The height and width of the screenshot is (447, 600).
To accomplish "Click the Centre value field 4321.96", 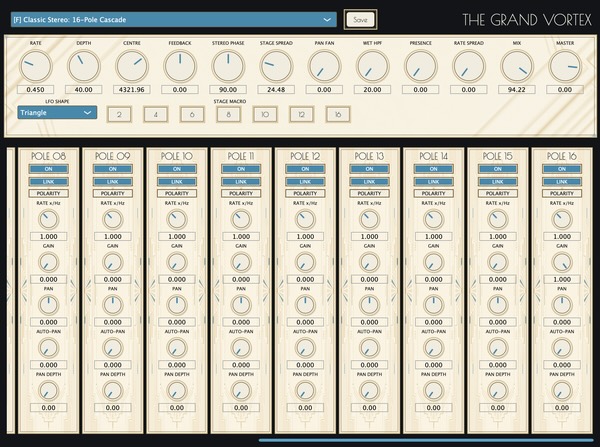I will 132,90.
